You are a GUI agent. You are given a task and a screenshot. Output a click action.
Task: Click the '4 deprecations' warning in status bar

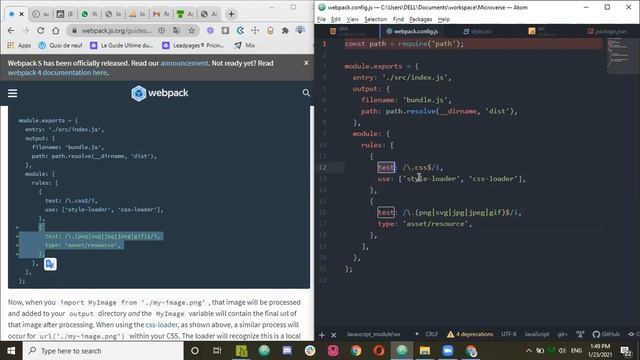470,334
